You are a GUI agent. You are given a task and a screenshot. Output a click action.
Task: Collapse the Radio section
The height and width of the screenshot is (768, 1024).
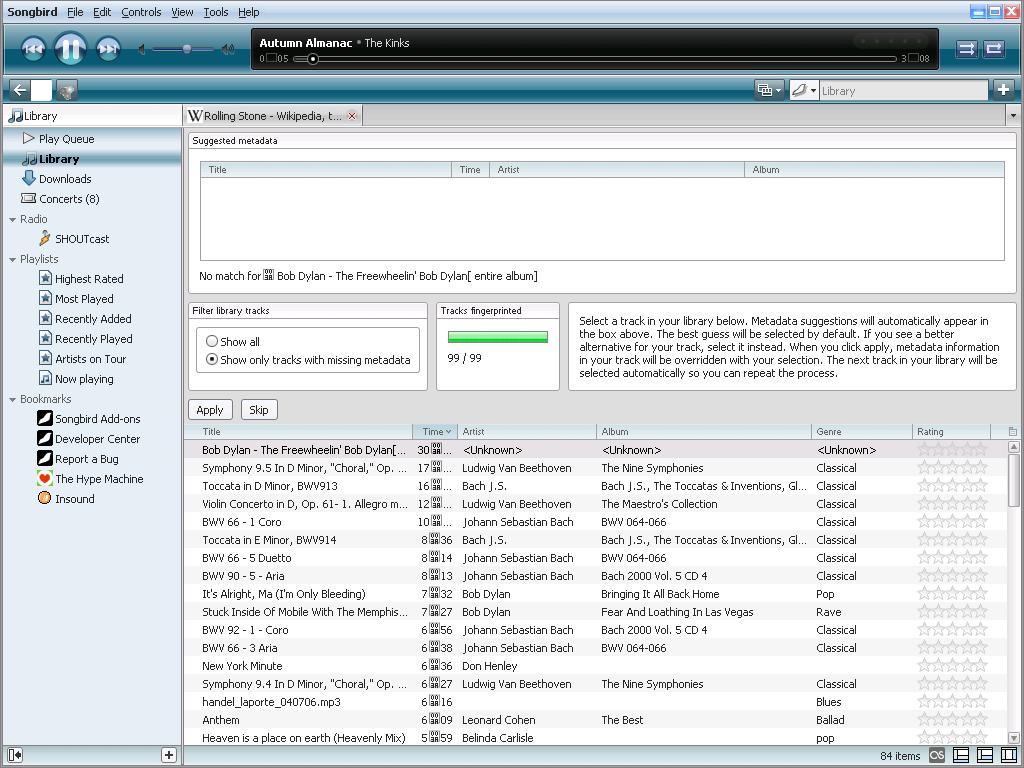click(x=12, y=219)
